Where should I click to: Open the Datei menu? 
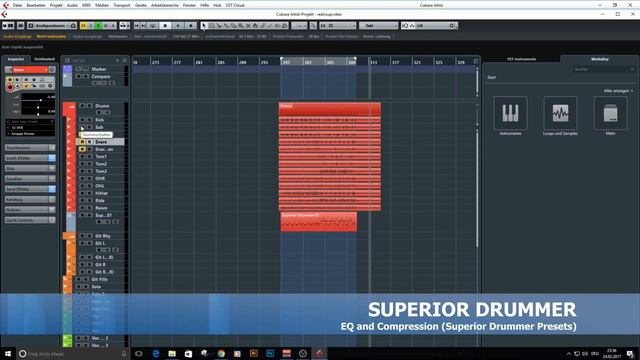tap(17, 5)
